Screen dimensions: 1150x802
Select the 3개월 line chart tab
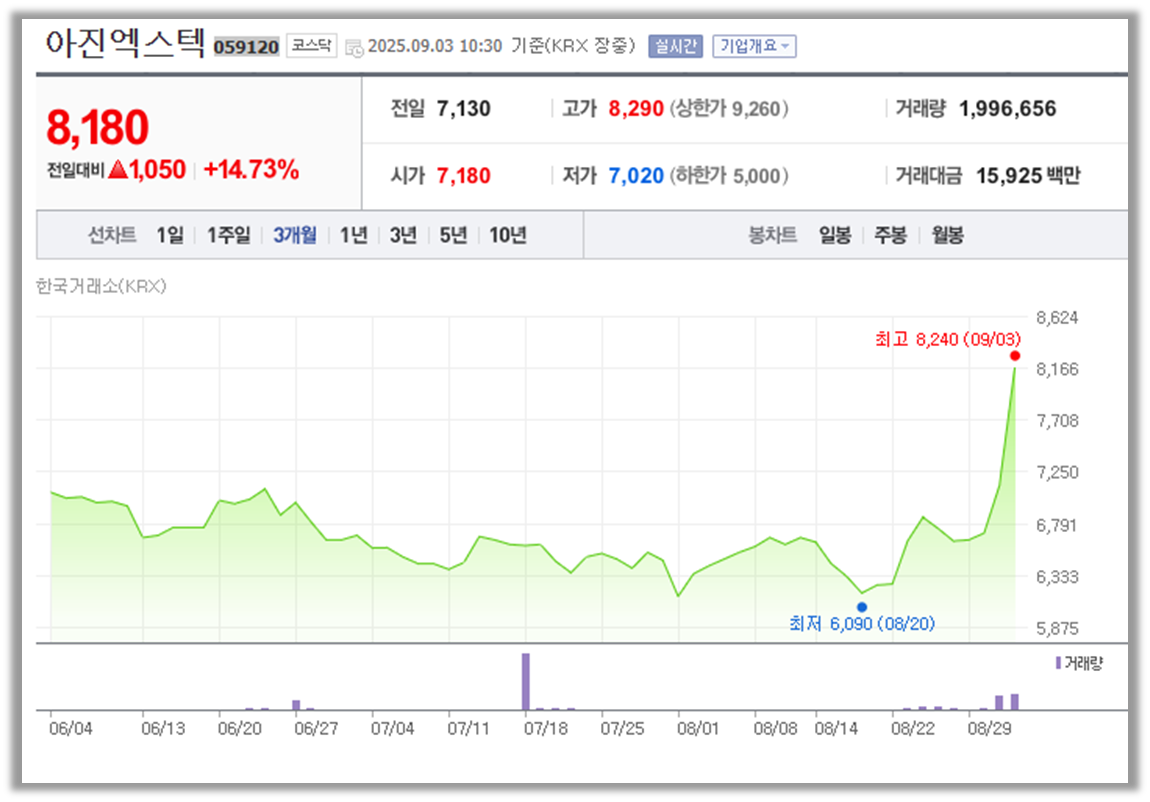pos(295,235)
